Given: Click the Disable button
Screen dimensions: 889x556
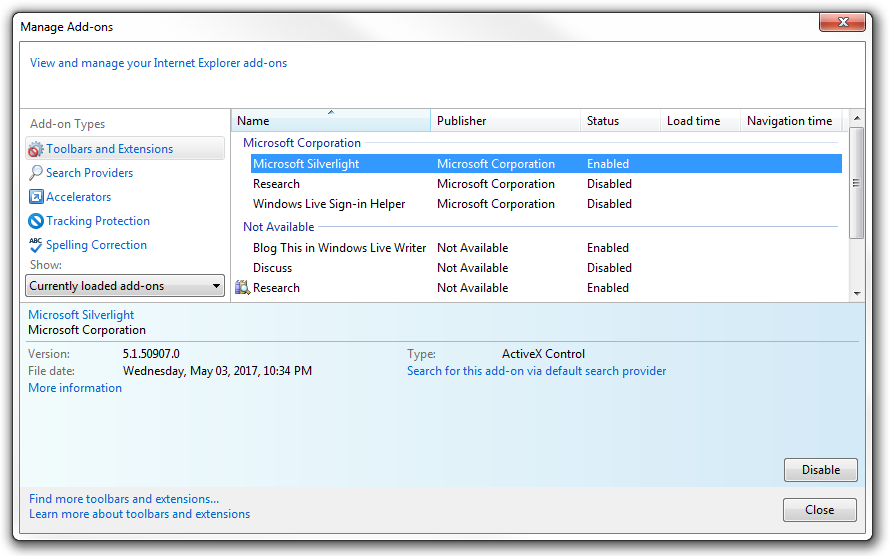Looking at the screenshot, I should point(820,470).
